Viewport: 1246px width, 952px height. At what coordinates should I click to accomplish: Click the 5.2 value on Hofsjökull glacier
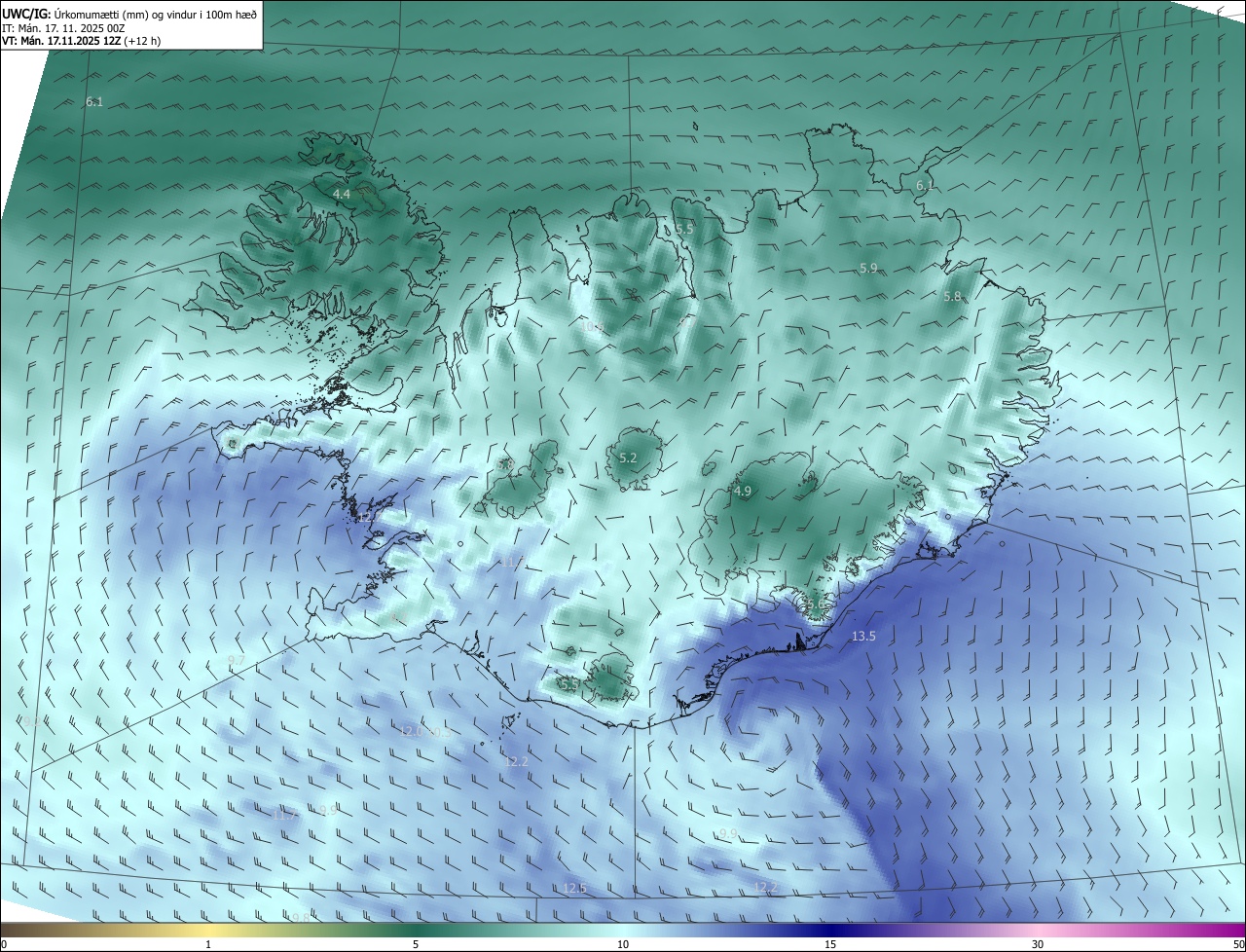pyautogui.click(x=628, y=458)
